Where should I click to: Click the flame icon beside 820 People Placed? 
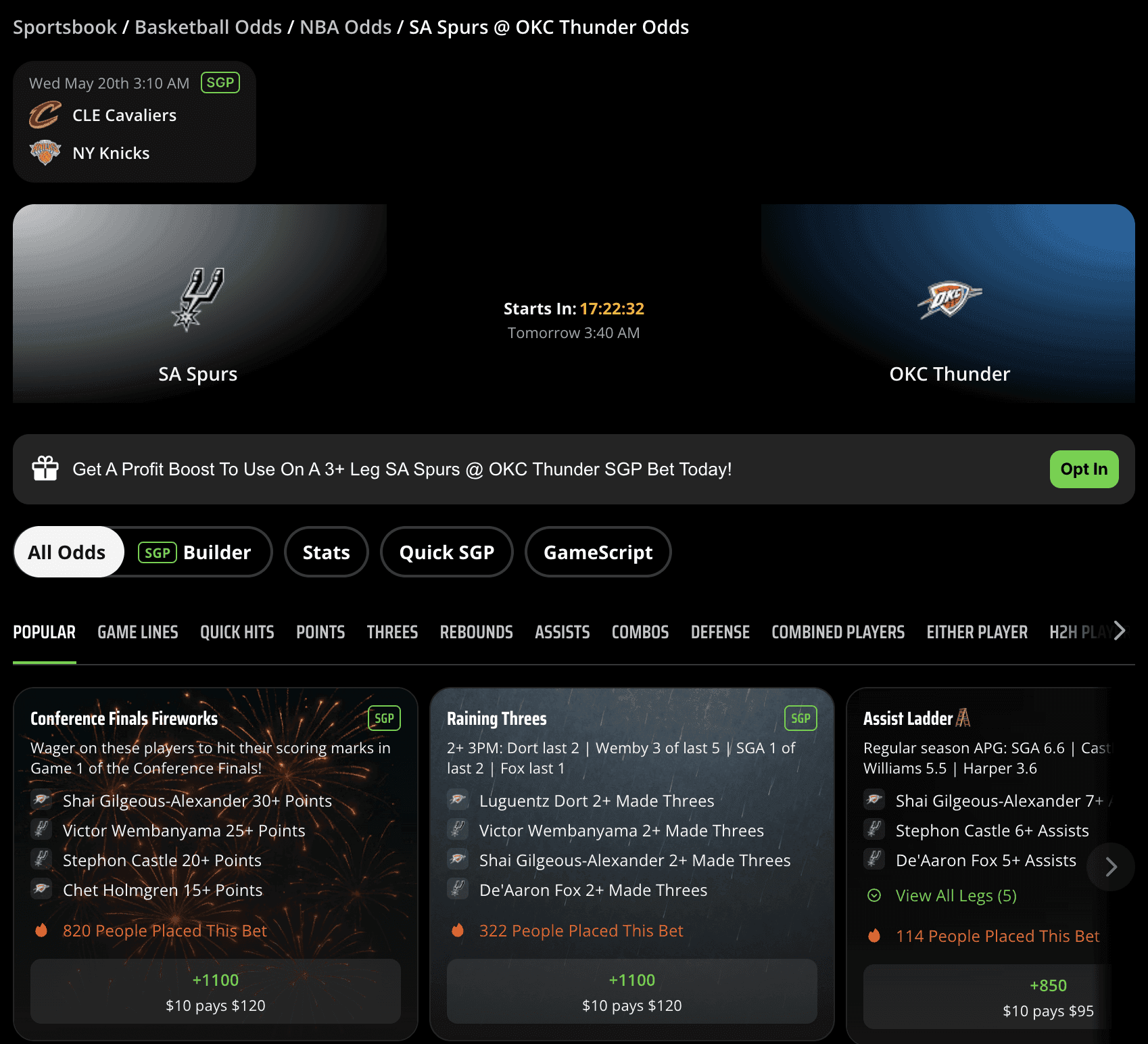point(41,930)
